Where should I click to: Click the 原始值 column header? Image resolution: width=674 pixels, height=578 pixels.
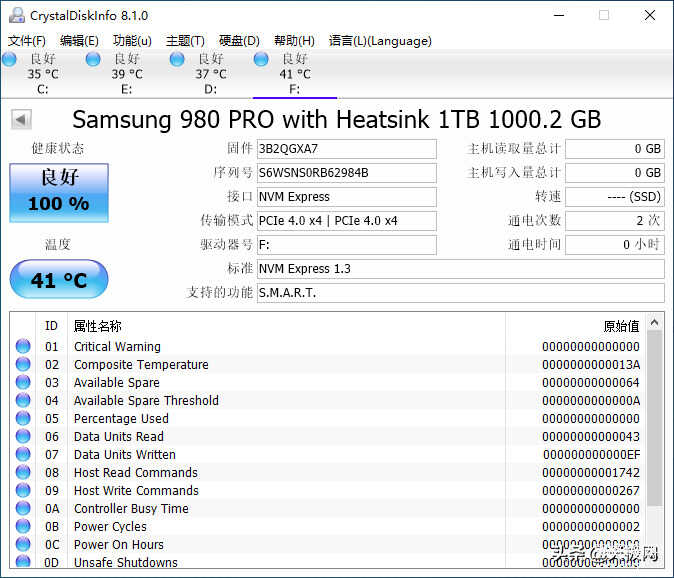click(x=620, y=326)
